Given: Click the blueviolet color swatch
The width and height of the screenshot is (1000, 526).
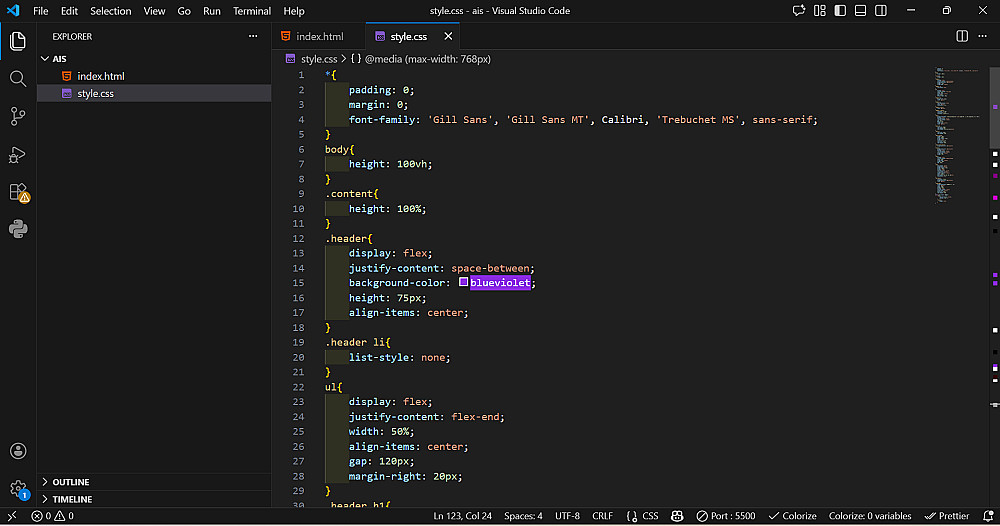Looking at the screenshot, I should pyautogui.click(x=464, y=283).
